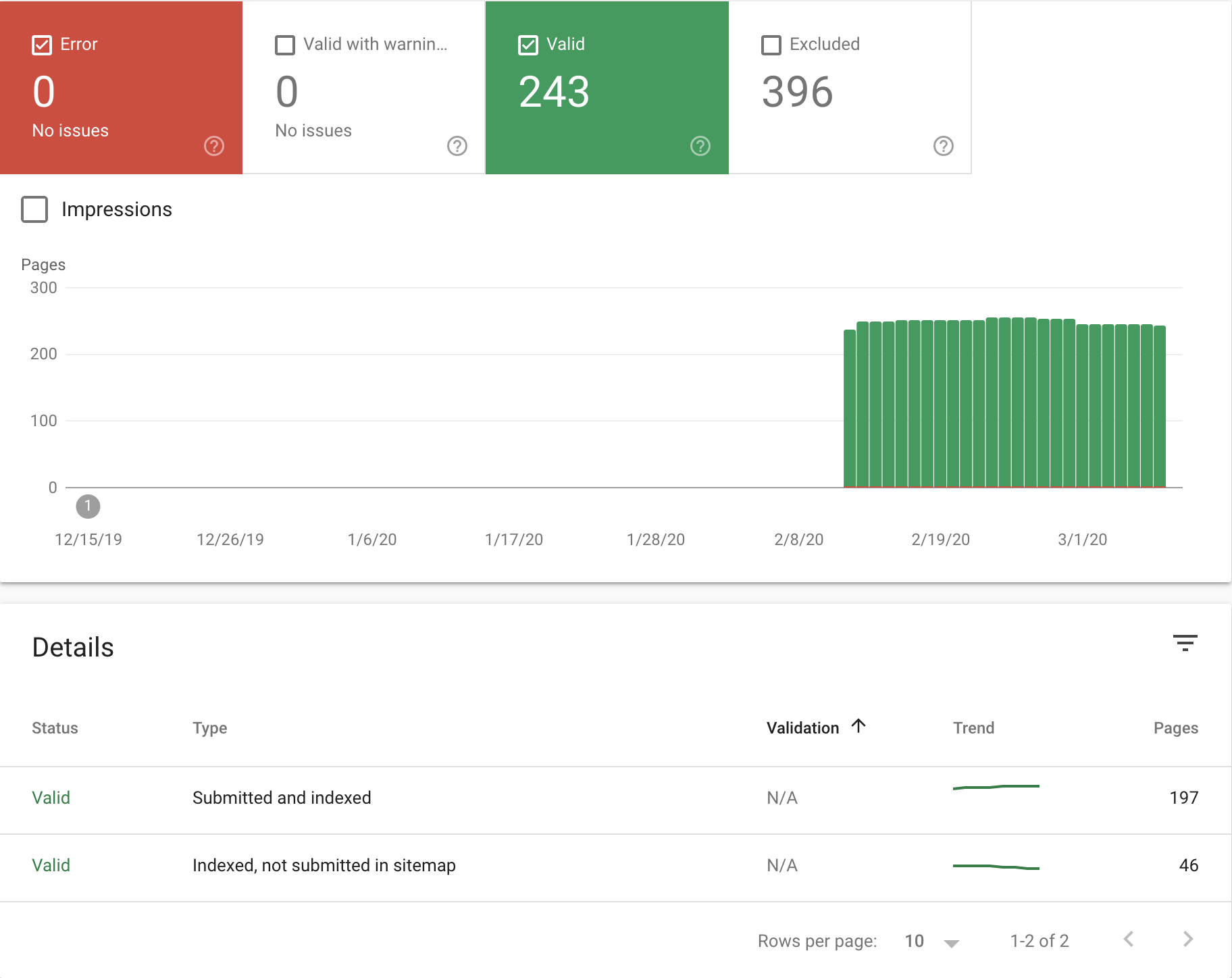1232x978 pixels.
Task: Go to previous page of results
Action: click(1129, 940)
